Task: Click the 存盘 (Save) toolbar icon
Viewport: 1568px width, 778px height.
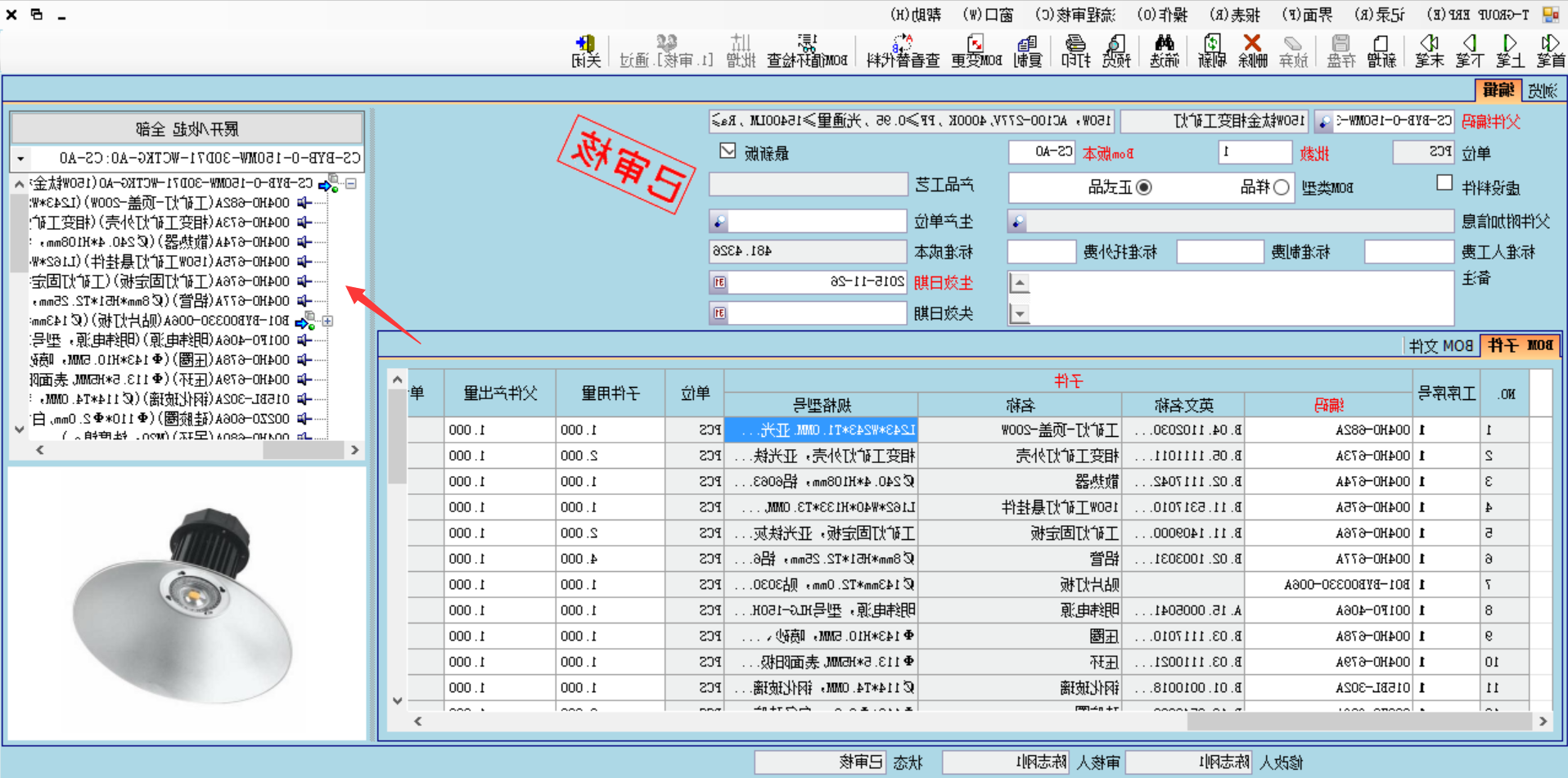Action: (1340, 51)
